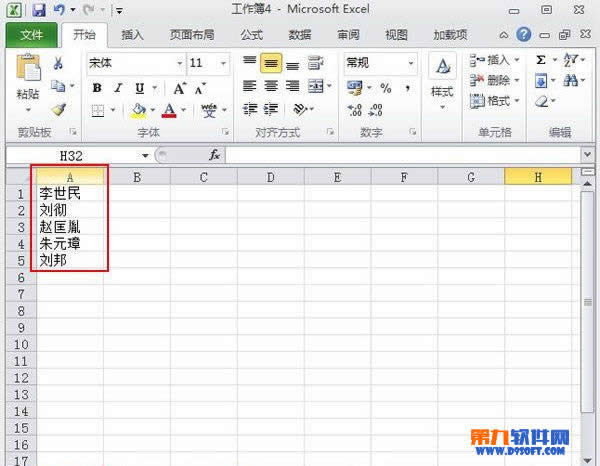600x466 pixels.
Task: Switch to the 页面布局 (Page Layout) tab
Action: 192,35
